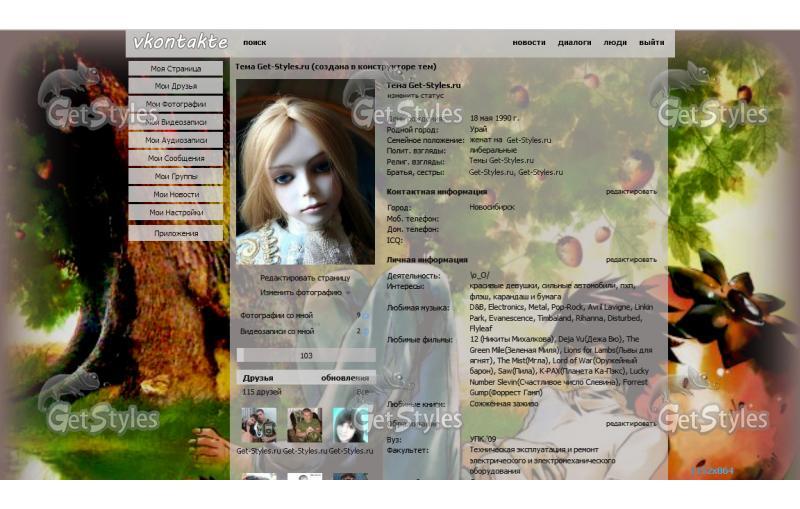Click the vkontakte logo
Screen dimensions: 800x509
[180, 42]
